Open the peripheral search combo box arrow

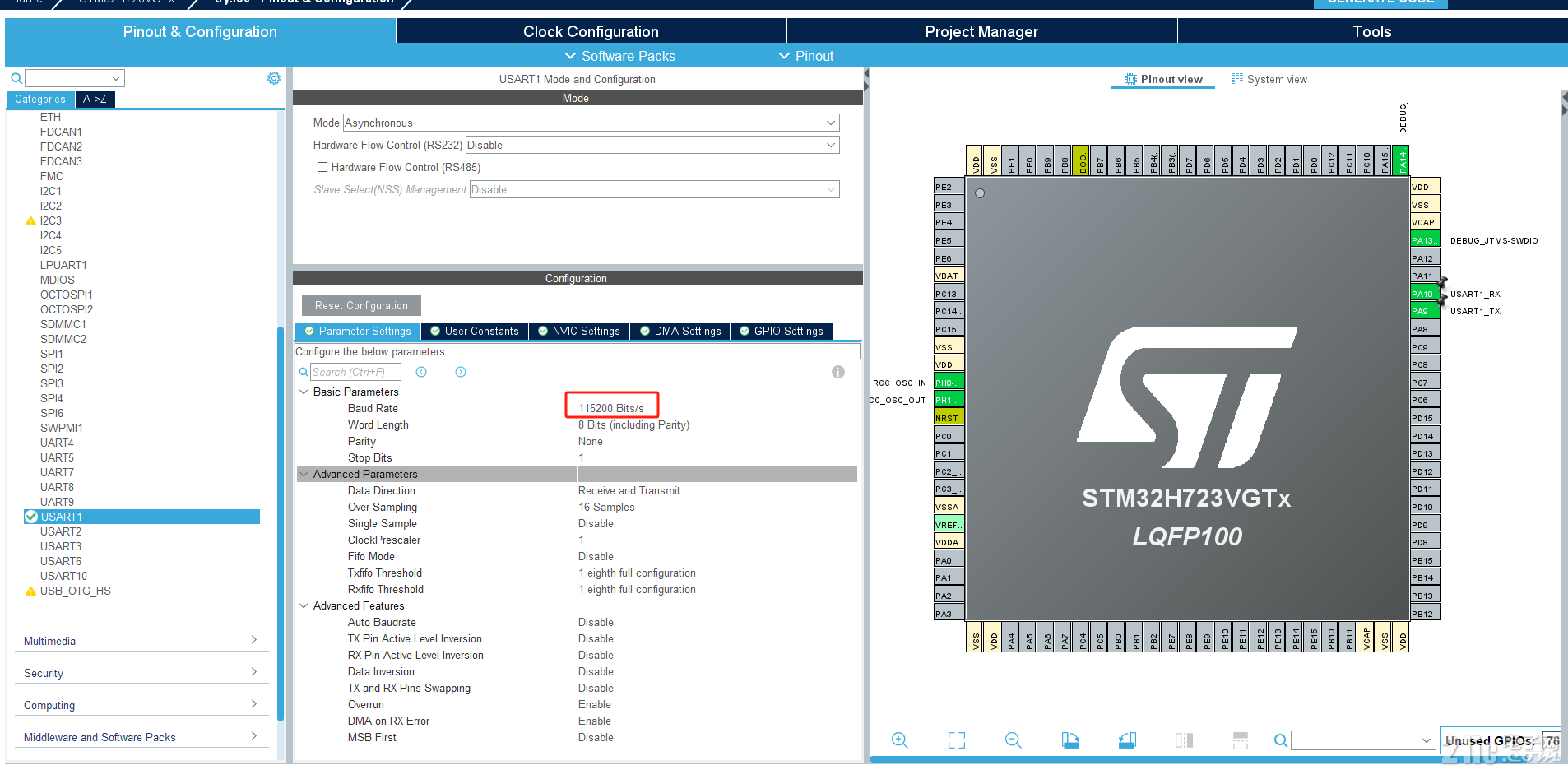(116, 78)
